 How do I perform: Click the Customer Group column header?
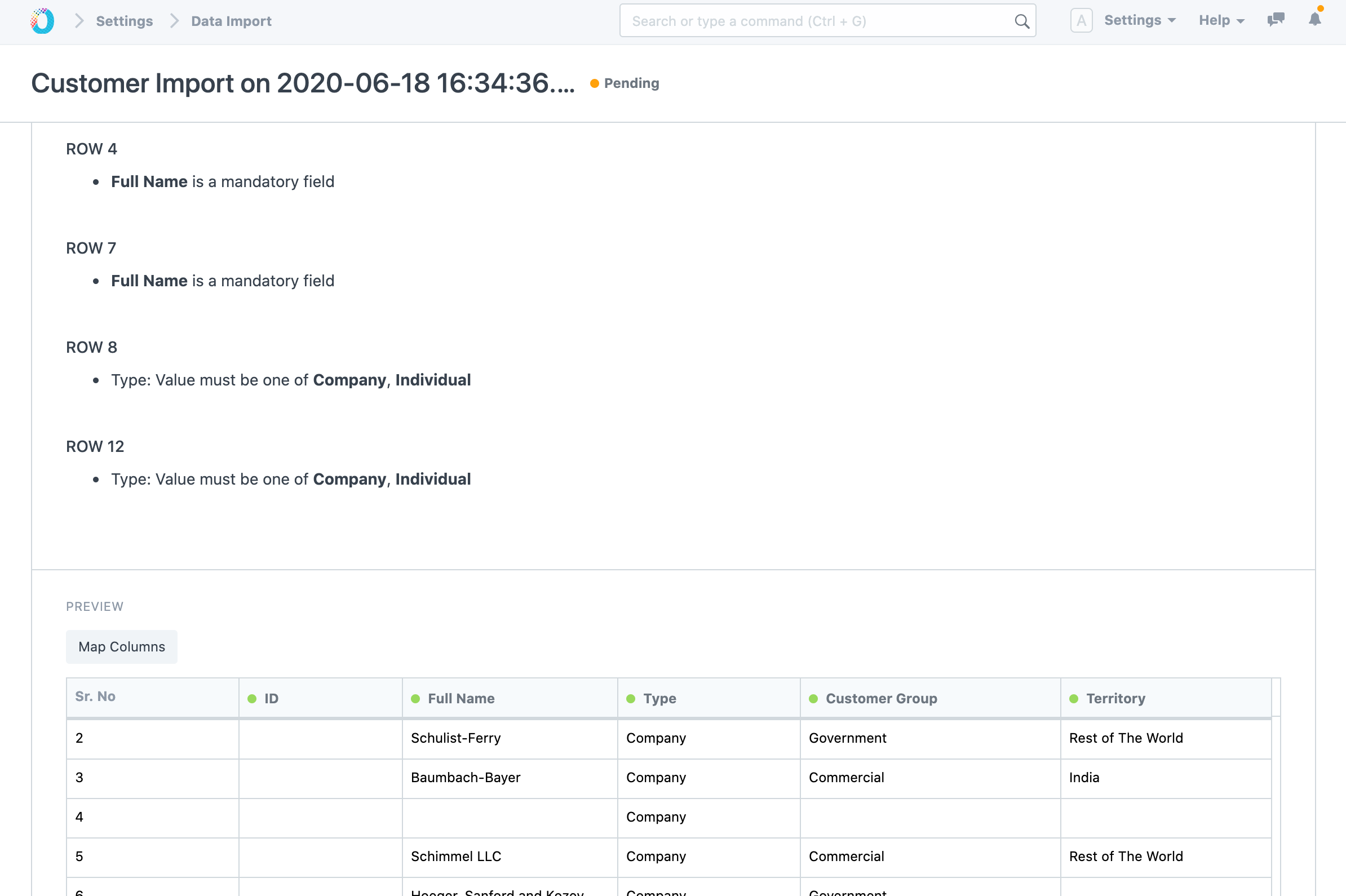coord(930,698)
